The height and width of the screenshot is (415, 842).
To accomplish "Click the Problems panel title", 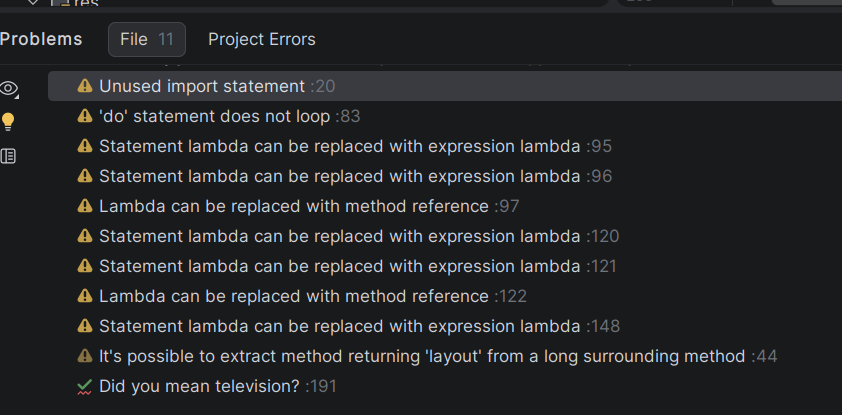I will (x=41, y=40).
